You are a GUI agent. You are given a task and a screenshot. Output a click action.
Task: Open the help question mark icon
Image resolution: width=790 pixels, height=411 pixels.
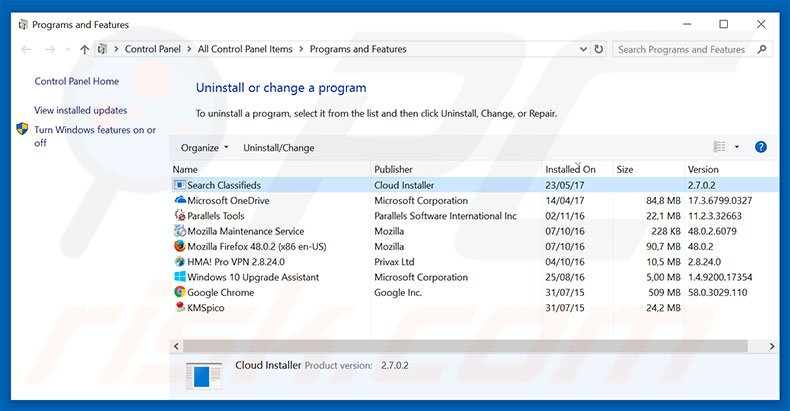(x=761, y=147)
